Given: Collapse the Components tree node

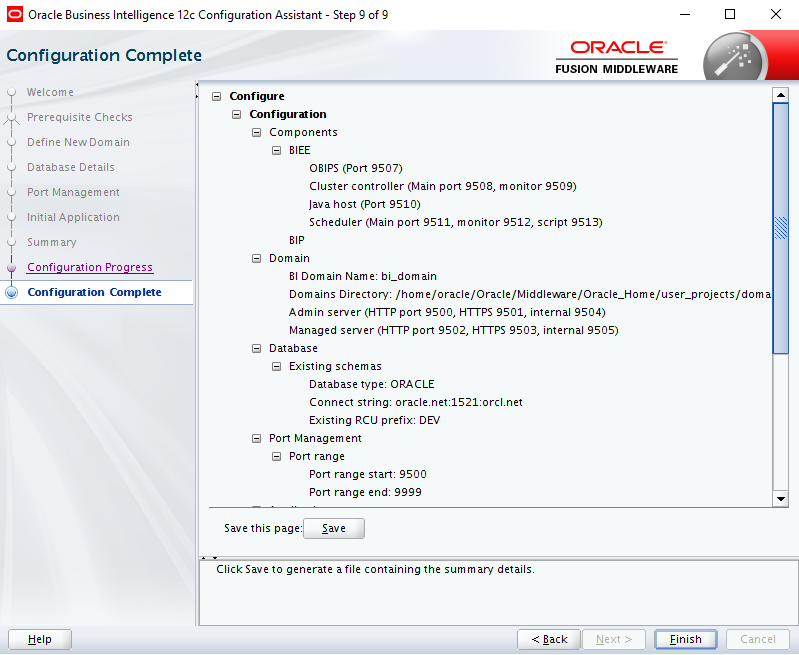Looking at the screenshot, I should (x=257, y=133).
